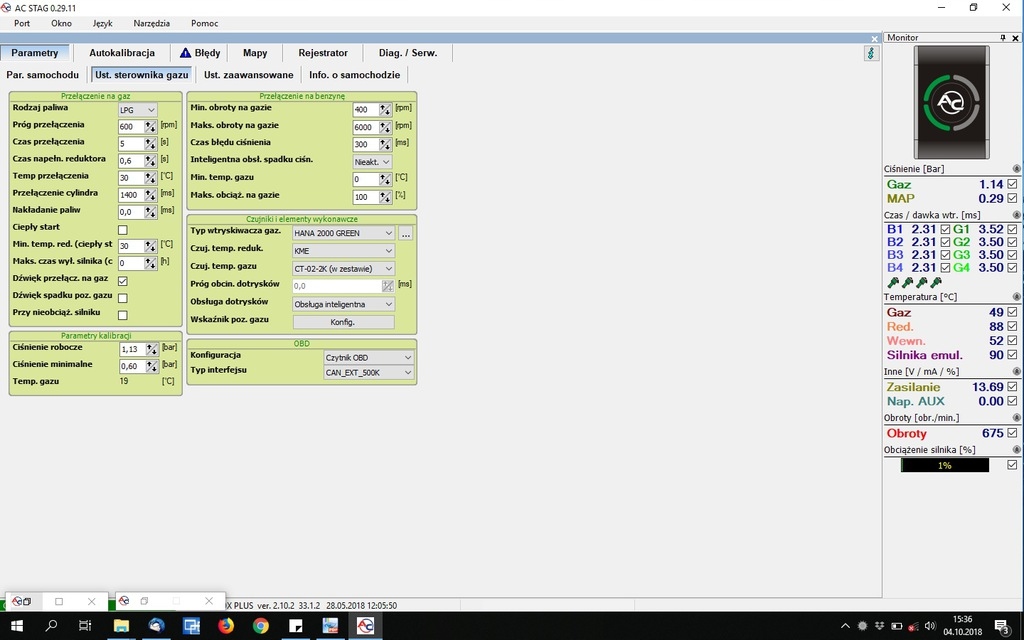Open injector details with the '...' button
1024x640 pixels.
tap(406, 233)
